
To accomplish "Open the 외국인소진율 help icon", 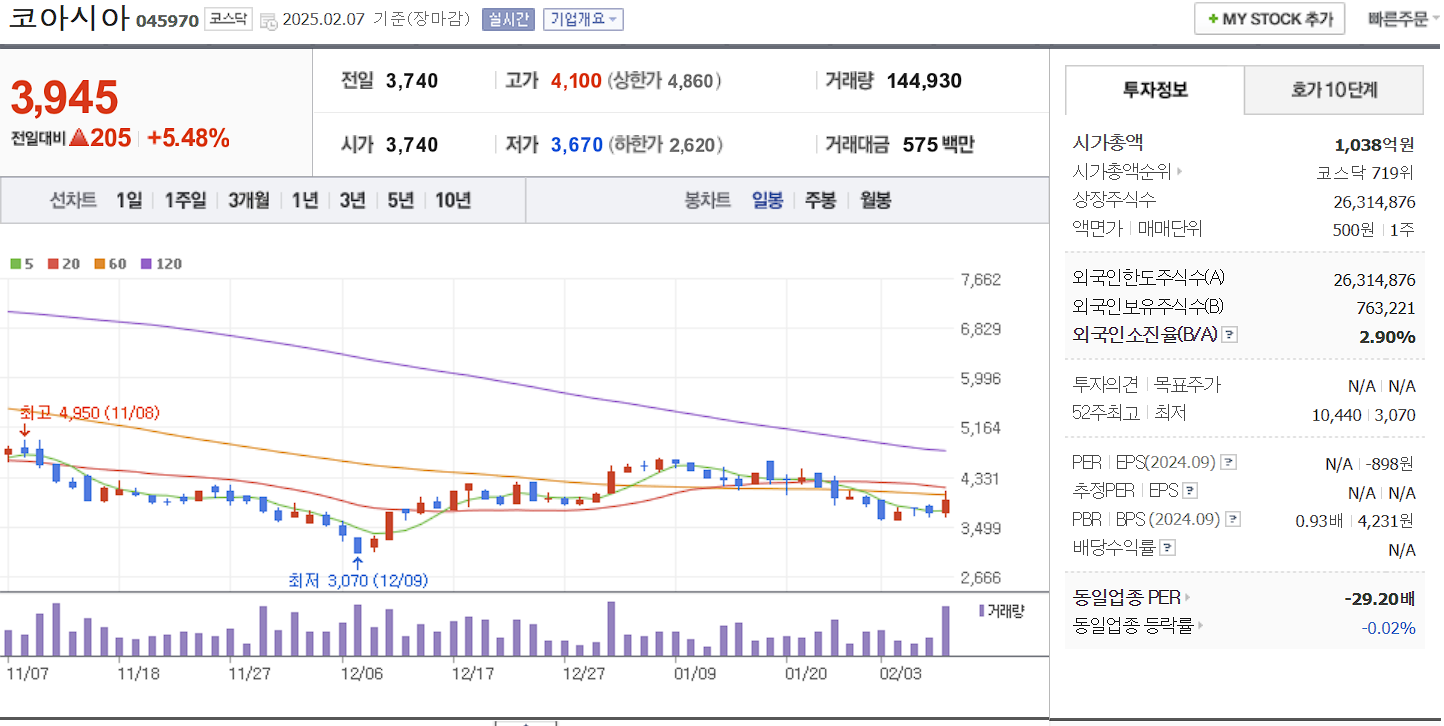I will (1227, 335).
